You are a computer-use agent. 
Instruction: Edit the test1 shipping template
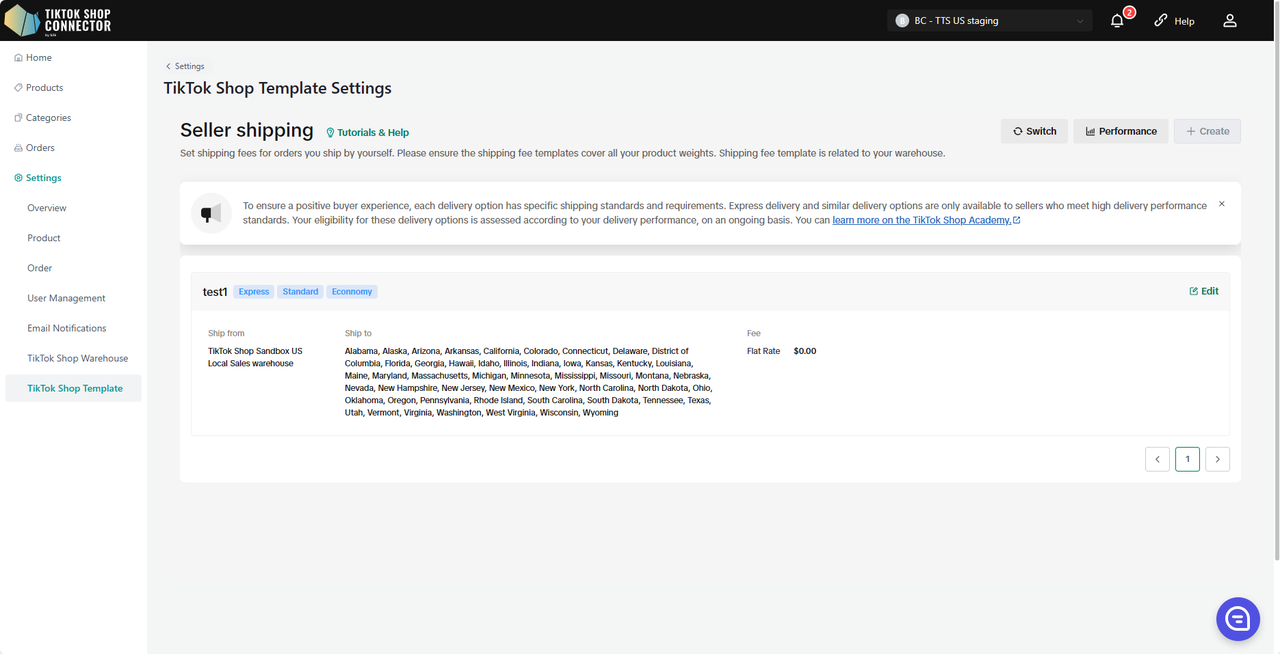click(x=1204, y=291)
